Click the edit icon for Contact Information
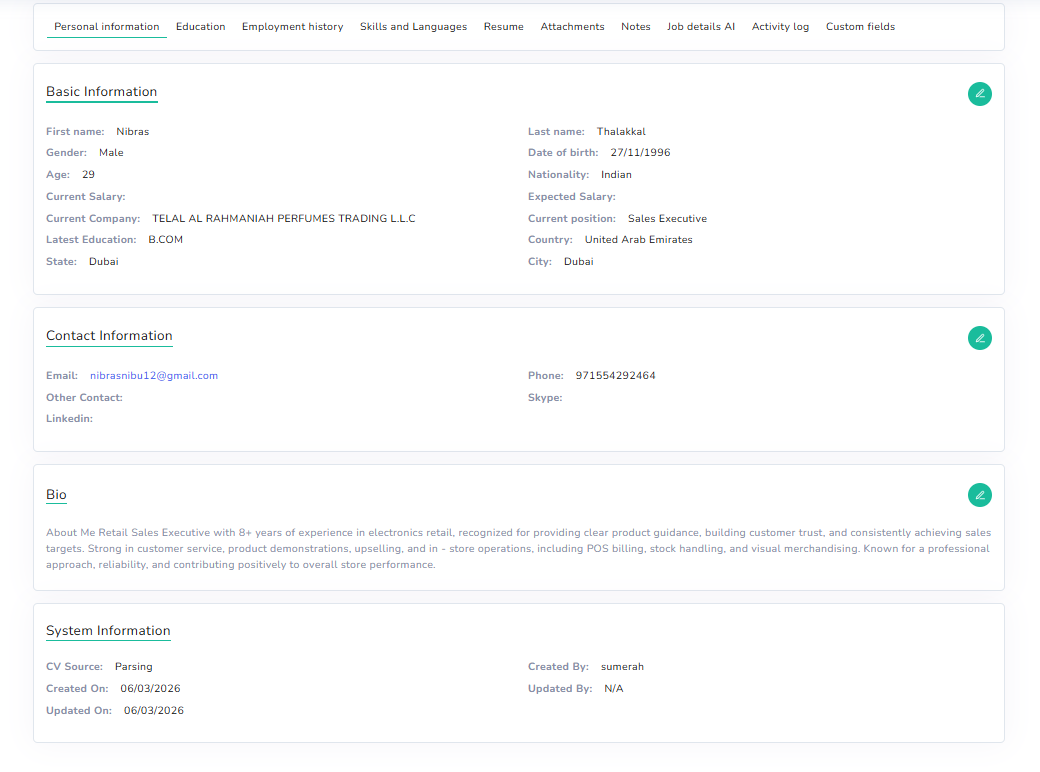This screenshot has width=1040, height=772. pos(979,338)
